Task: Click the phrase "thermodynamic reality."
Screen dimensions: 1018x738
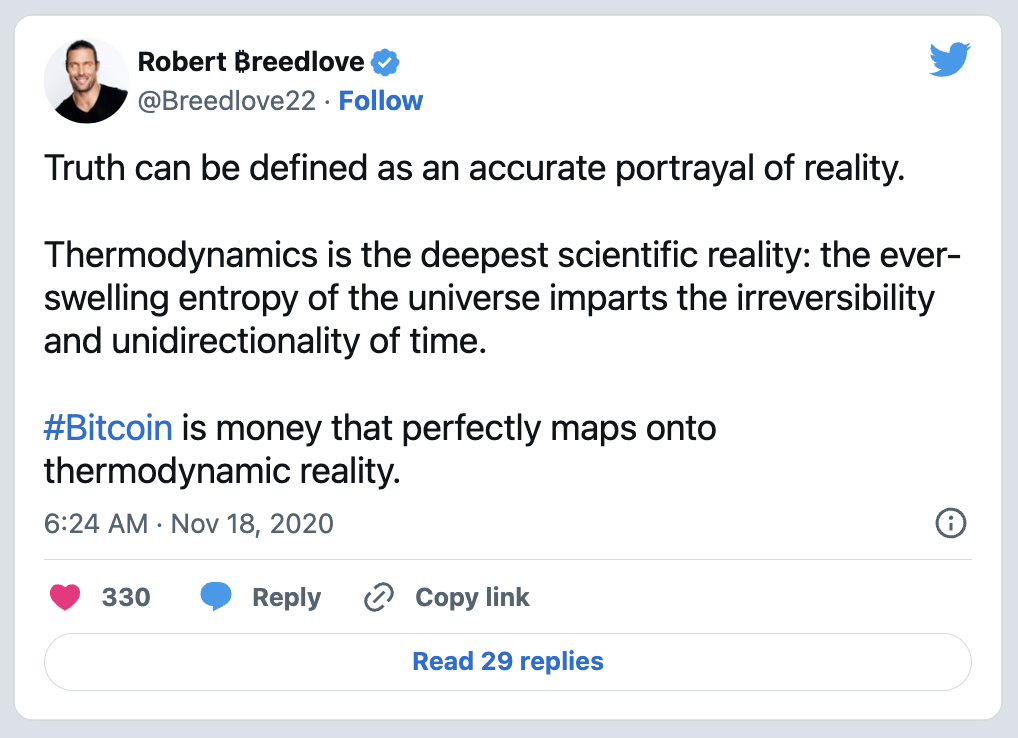Action: point(222,471)
